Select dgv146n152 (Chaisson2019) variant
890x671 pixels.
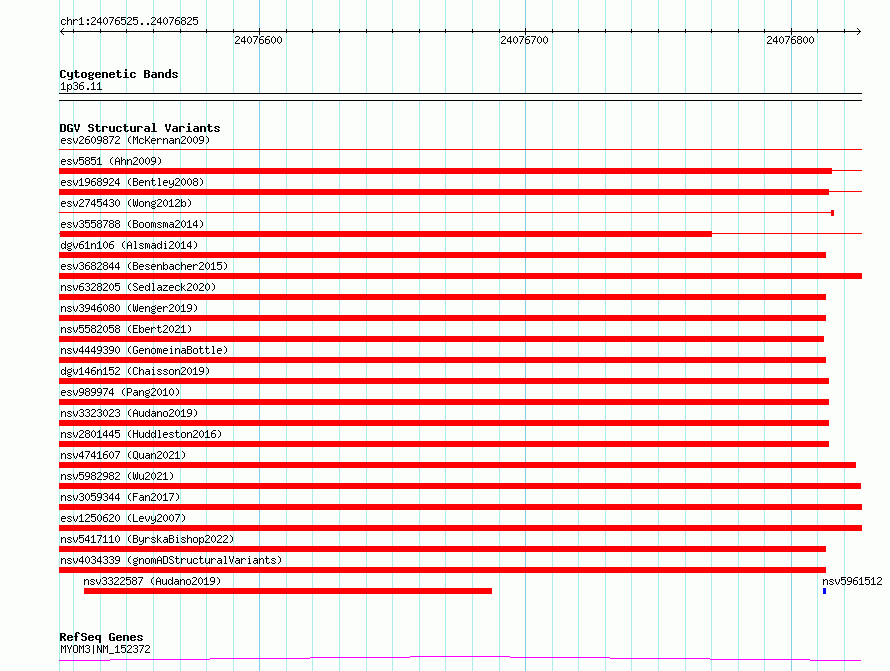pos(135,371)
